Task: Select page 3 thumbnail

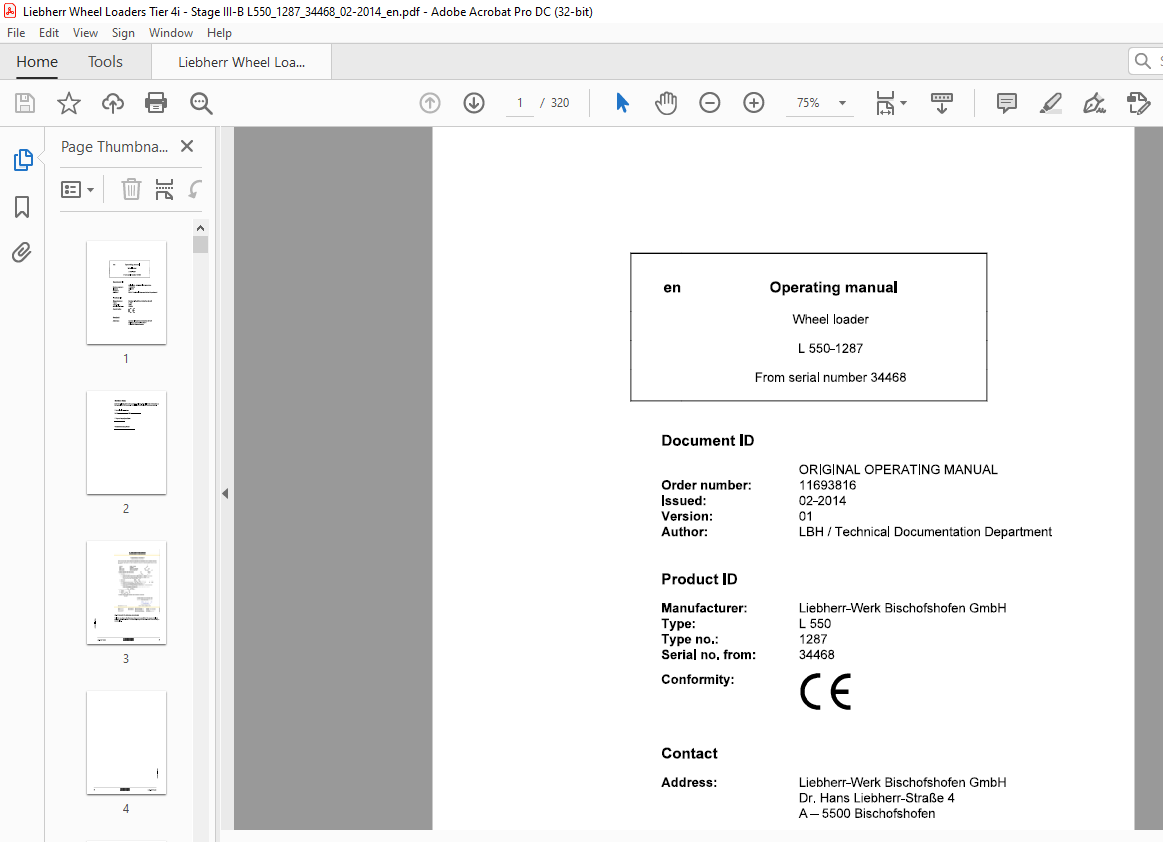Action: click(126, 592)
